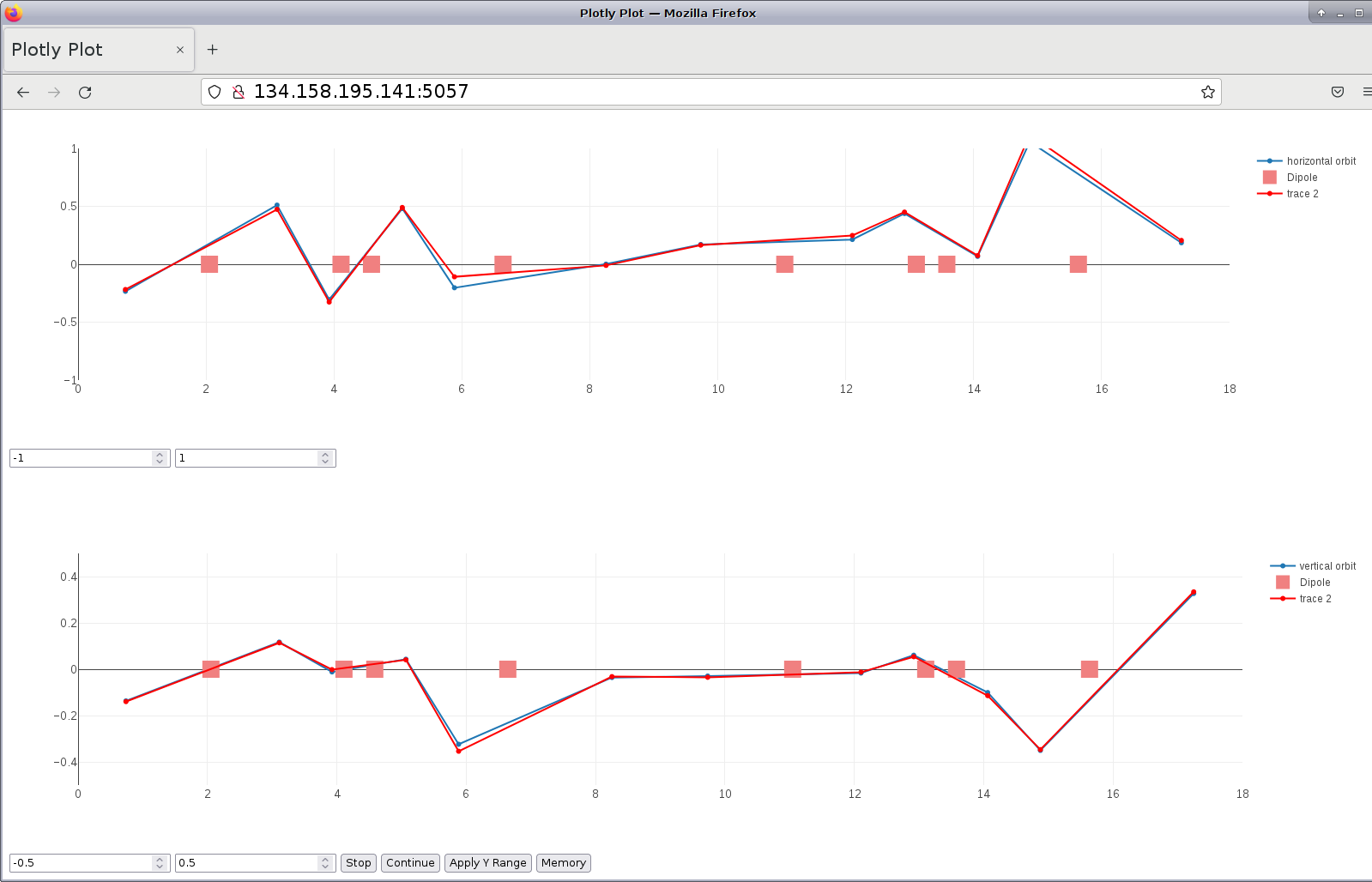Open a new tab with plus icon
1372x882 pixels.
click(x=213, y=50)
